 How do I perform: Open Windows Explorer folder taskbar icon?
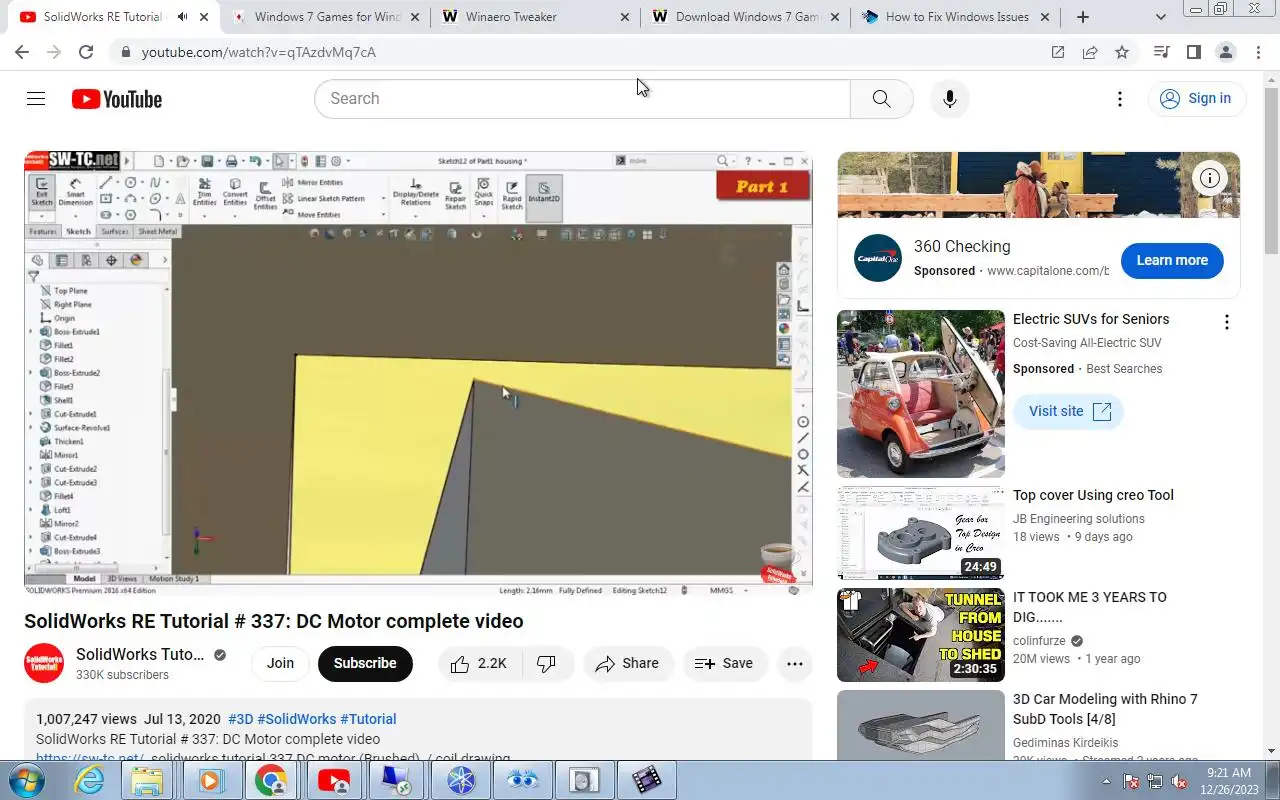pyautogui.click(x=148, y=780)
